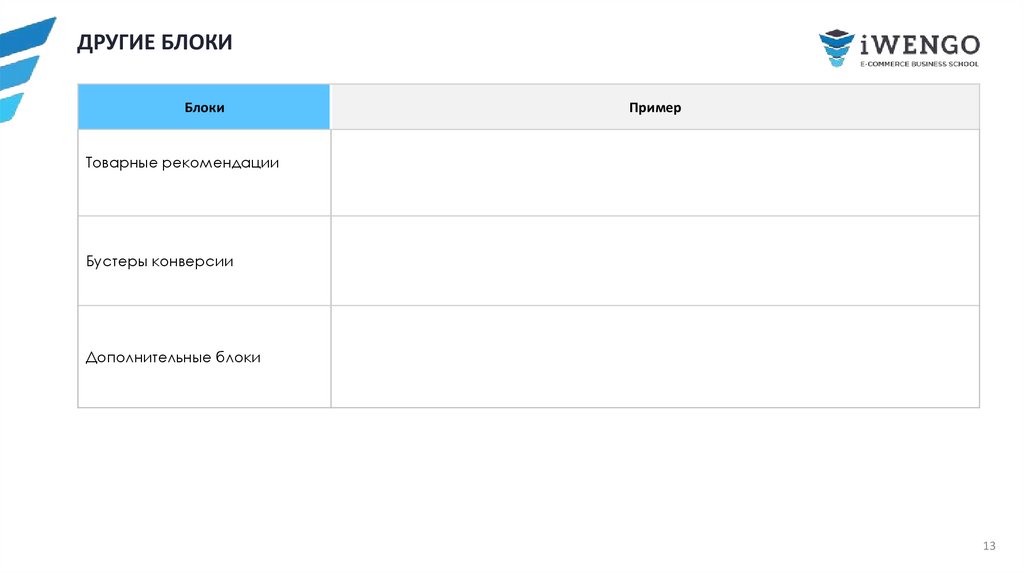Click the slide number 13
This screenshot has width=1024, height=574.
(989, 546)
